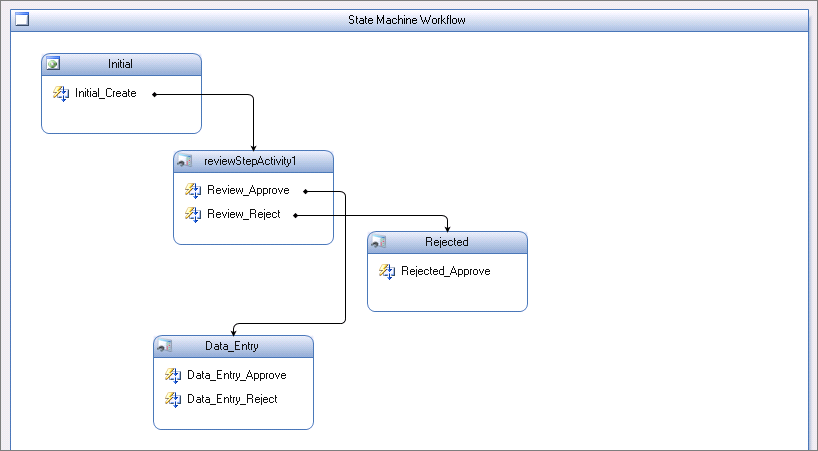Click the Review_Reject event icon

[x=193, y=214]
